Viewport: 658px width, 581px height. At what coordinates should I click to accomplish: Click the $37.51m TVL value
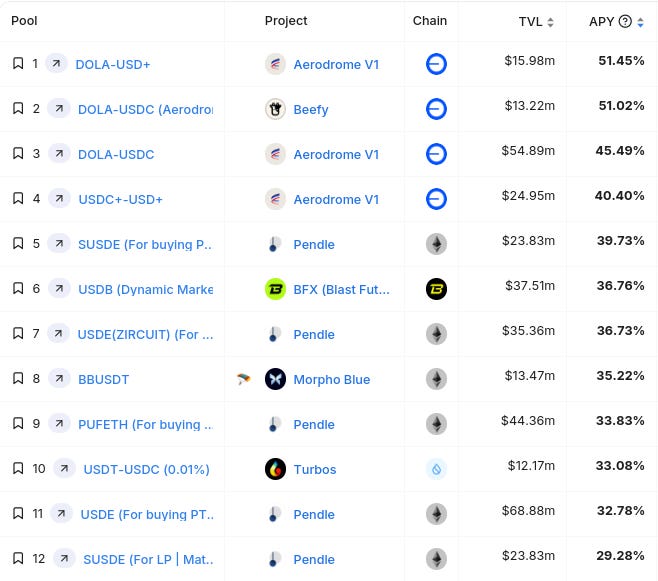(530, 286)
